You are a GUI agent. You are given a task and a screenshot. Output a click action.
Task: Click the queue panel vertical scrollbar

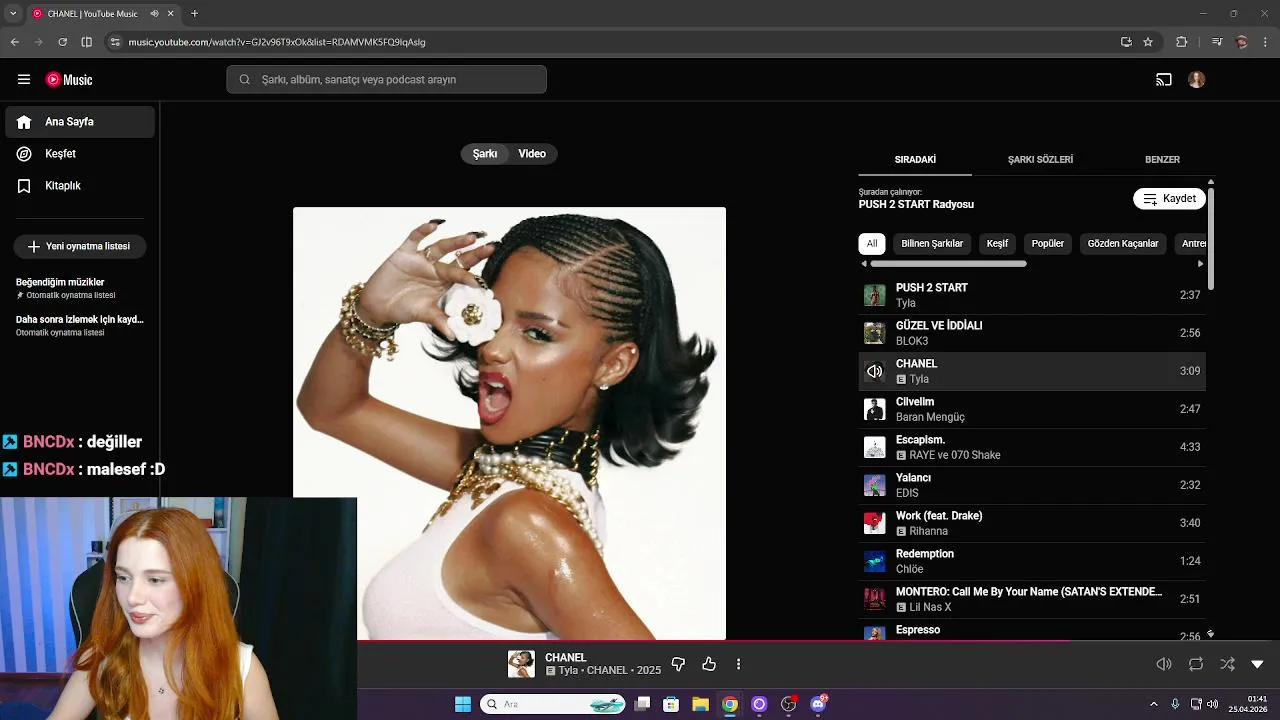pos(1211,238)
